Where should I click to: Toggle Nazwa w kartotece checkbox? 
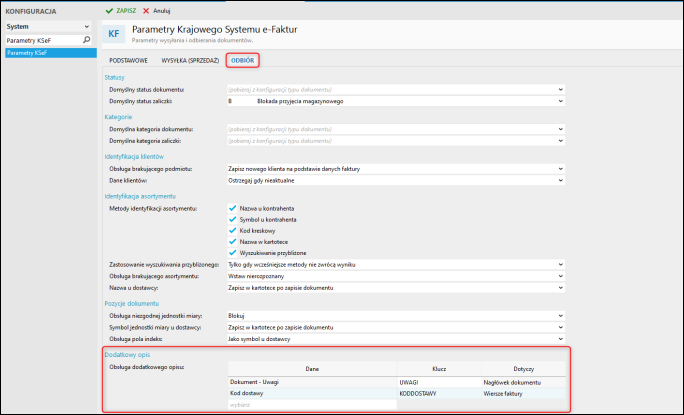pos(231,241)
